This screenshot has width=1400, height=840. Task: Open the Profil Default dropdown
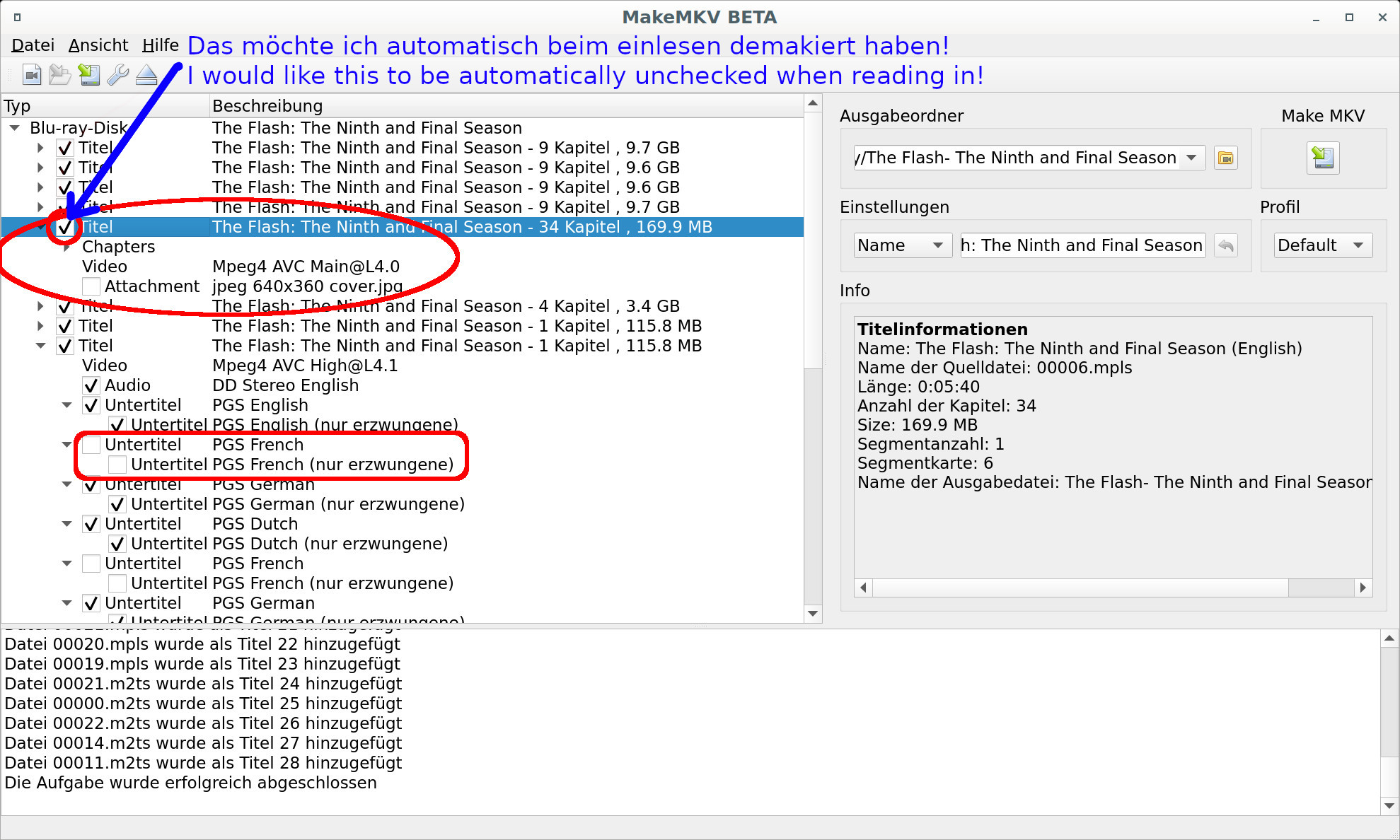pos(1321,245)
